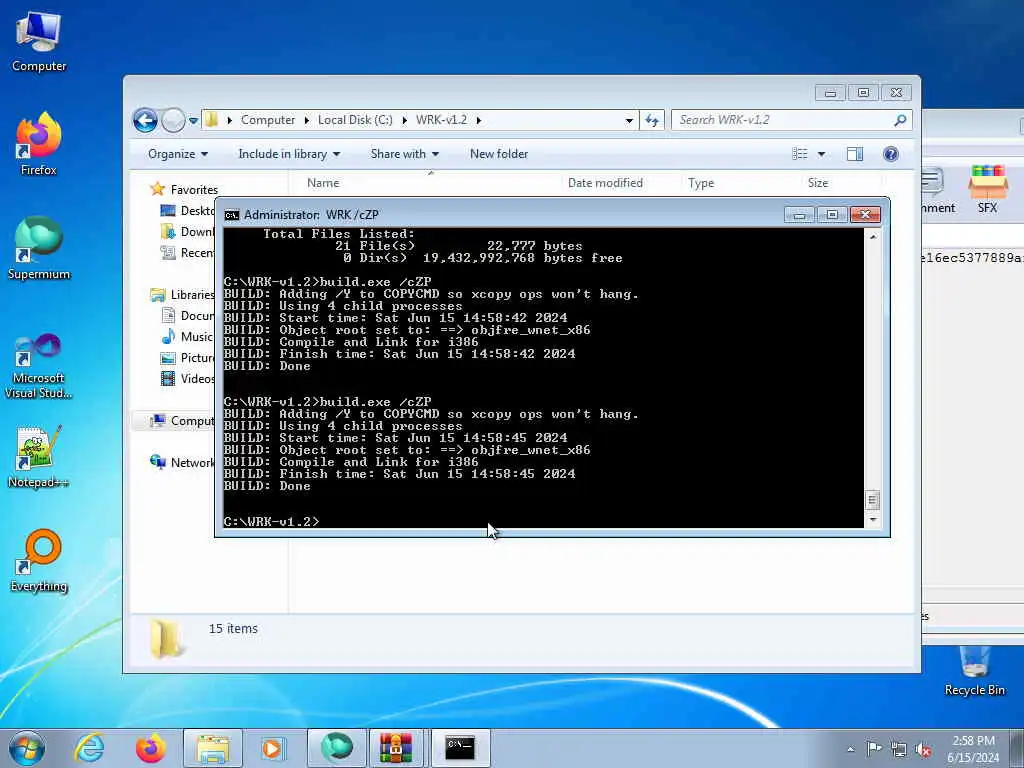Open recent pages dropdown next to Forward button
Viewport: 1024px width, 768px height.
pyautogui.click(x=193, y=121)
